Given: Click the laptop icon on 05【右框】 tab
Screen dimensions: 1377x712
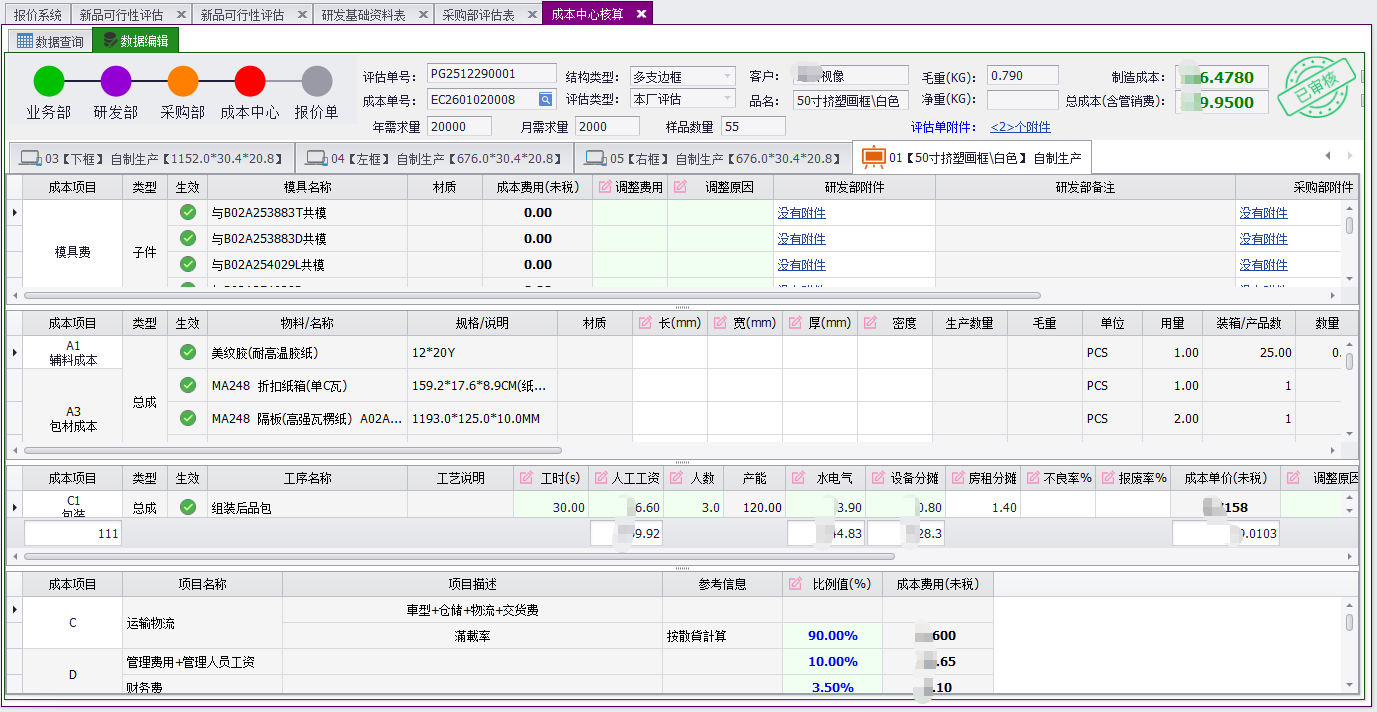Looking at the screenshot, I should 596,158.
